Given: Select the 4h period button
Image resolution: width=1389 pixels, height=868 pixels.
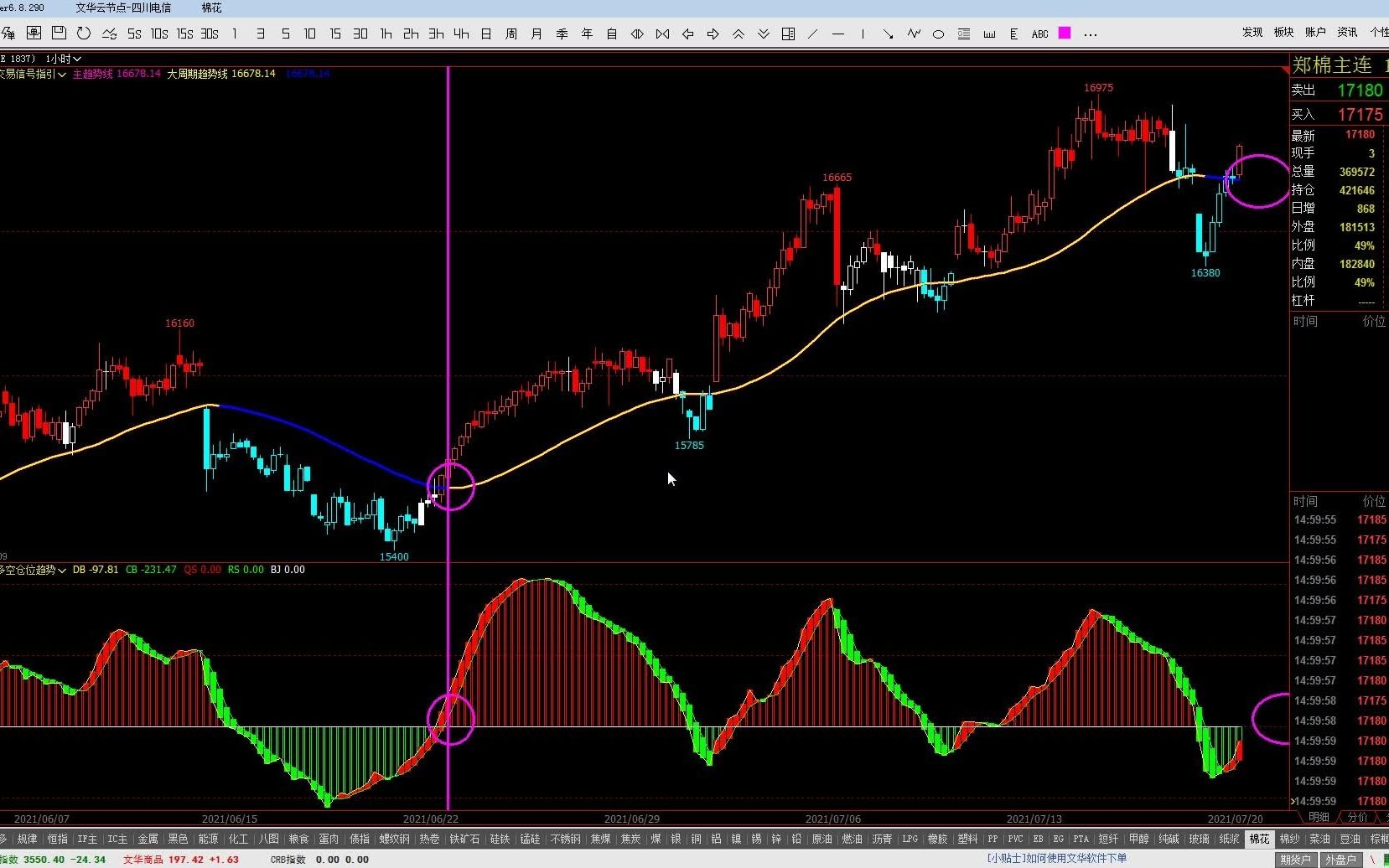Looking at the screenshot, I should point(461,34).
